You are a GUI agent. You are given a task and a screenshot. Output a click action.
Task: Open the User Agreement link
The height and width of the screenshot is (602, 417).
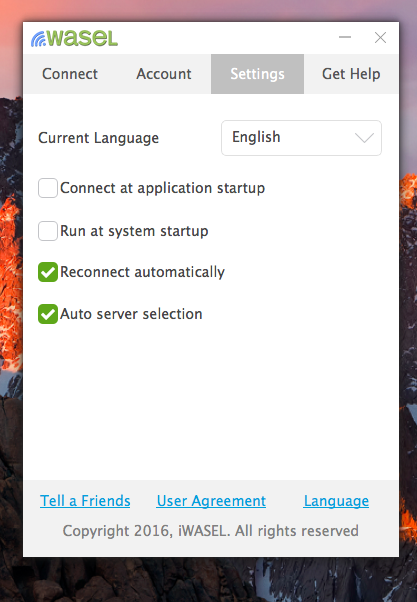pyautogui.click(x=211, y=501)
